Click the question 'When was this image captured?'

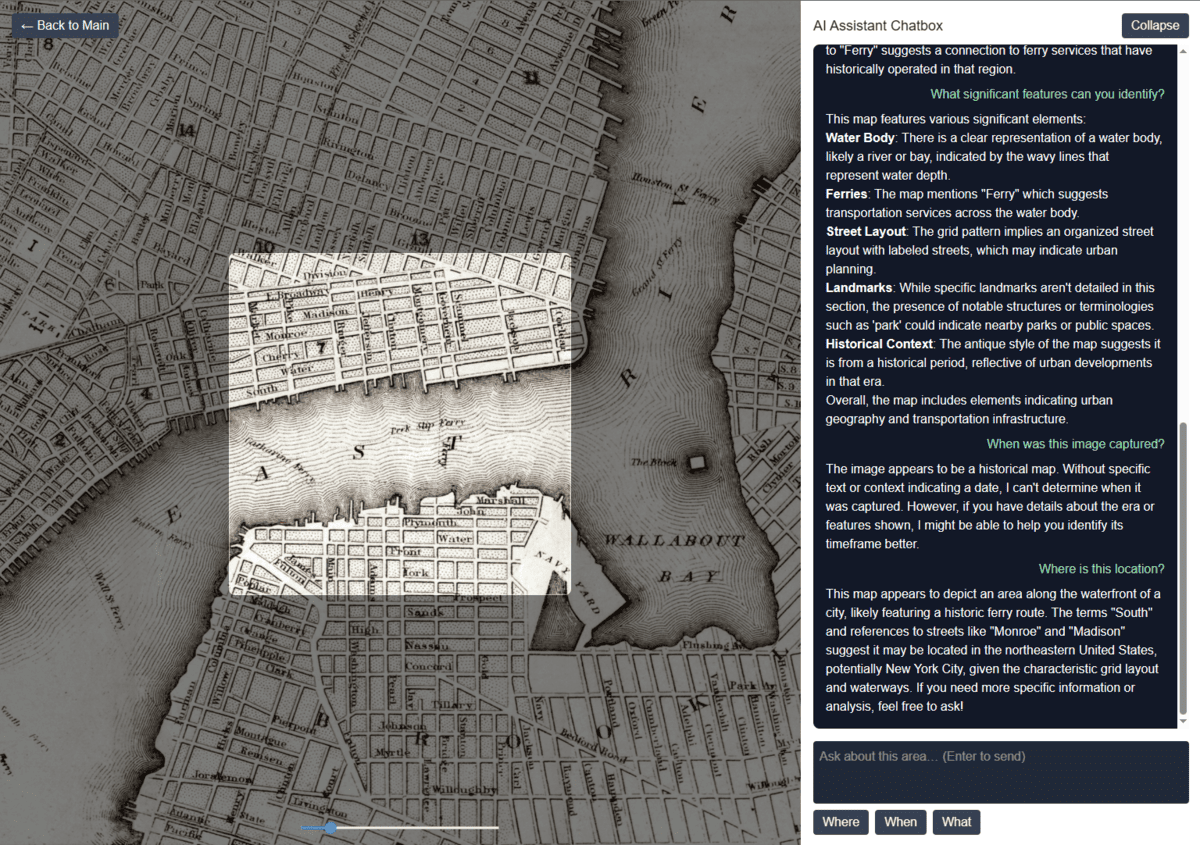click(x=1075, y=443)
